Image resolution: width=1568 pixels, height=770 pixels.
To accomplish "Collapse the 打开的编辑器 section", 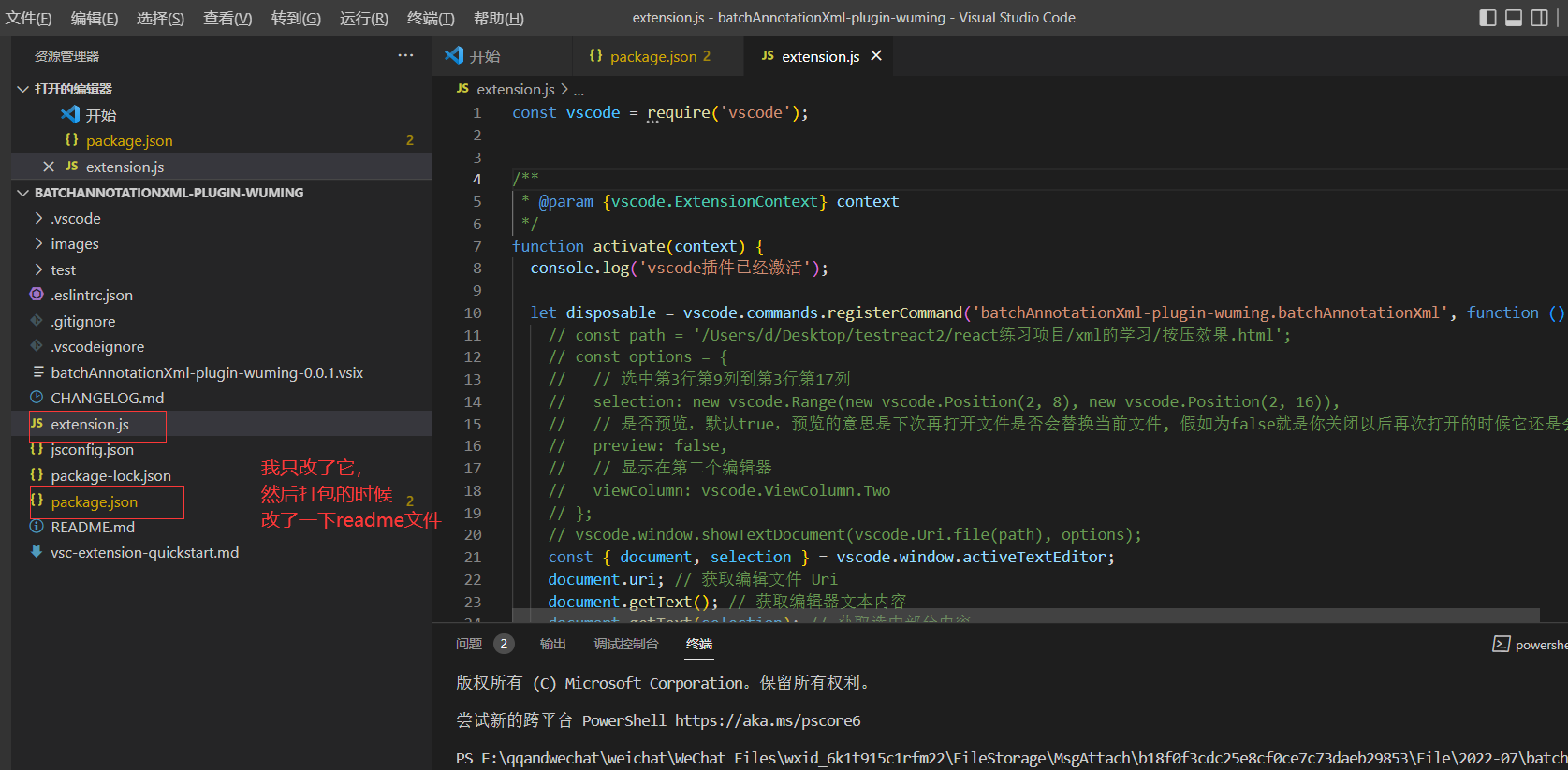I will click(x=22, y=89).
